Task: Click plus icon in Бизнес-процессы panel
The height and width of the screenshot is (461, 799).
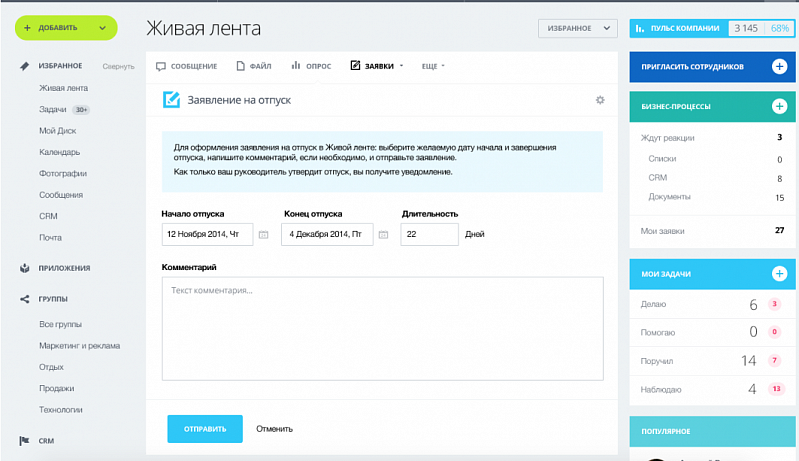Action: [779, 106]
